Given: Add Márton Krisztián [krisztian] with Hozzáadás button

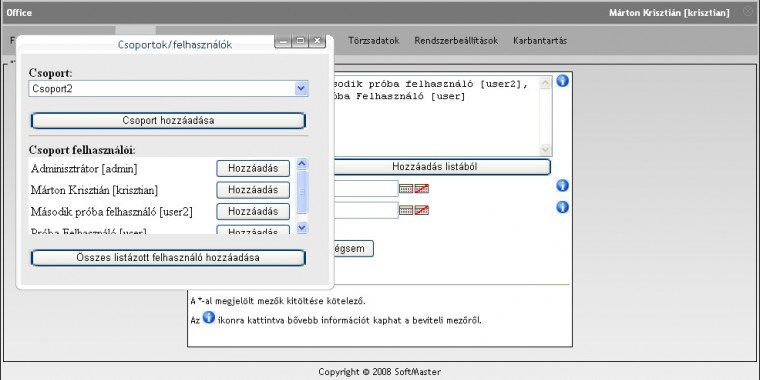Looking at the screenshot, I should coord(253,190).
